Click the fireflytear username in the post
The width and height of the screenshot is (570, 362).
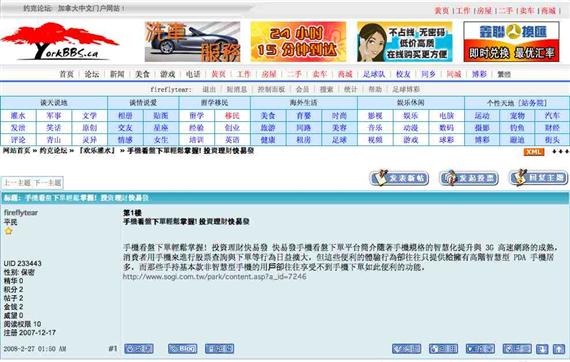pos(21,213)
